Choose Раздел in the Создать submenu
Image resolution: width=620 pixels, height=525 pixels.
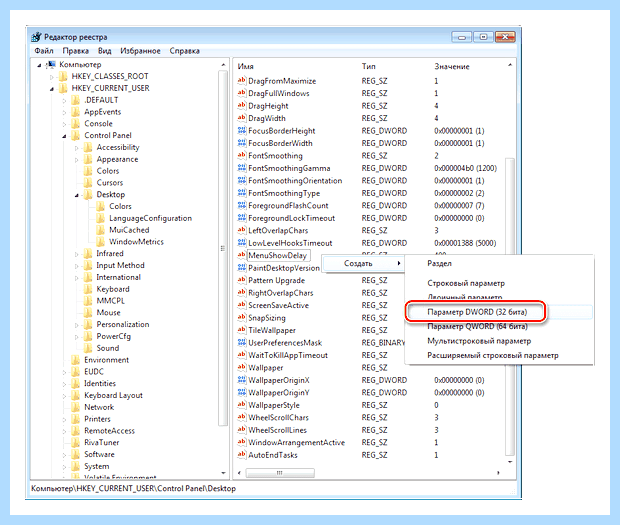point(439,263)
